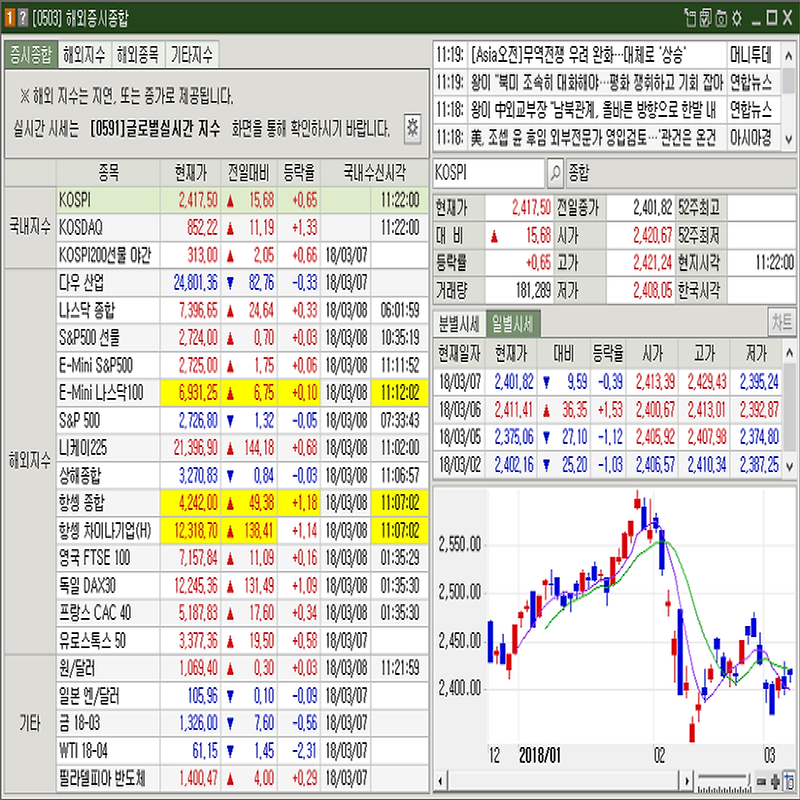800x800 pixels.
Task: Click the news panel vertical scrollbar thumb
Action: 788,79
